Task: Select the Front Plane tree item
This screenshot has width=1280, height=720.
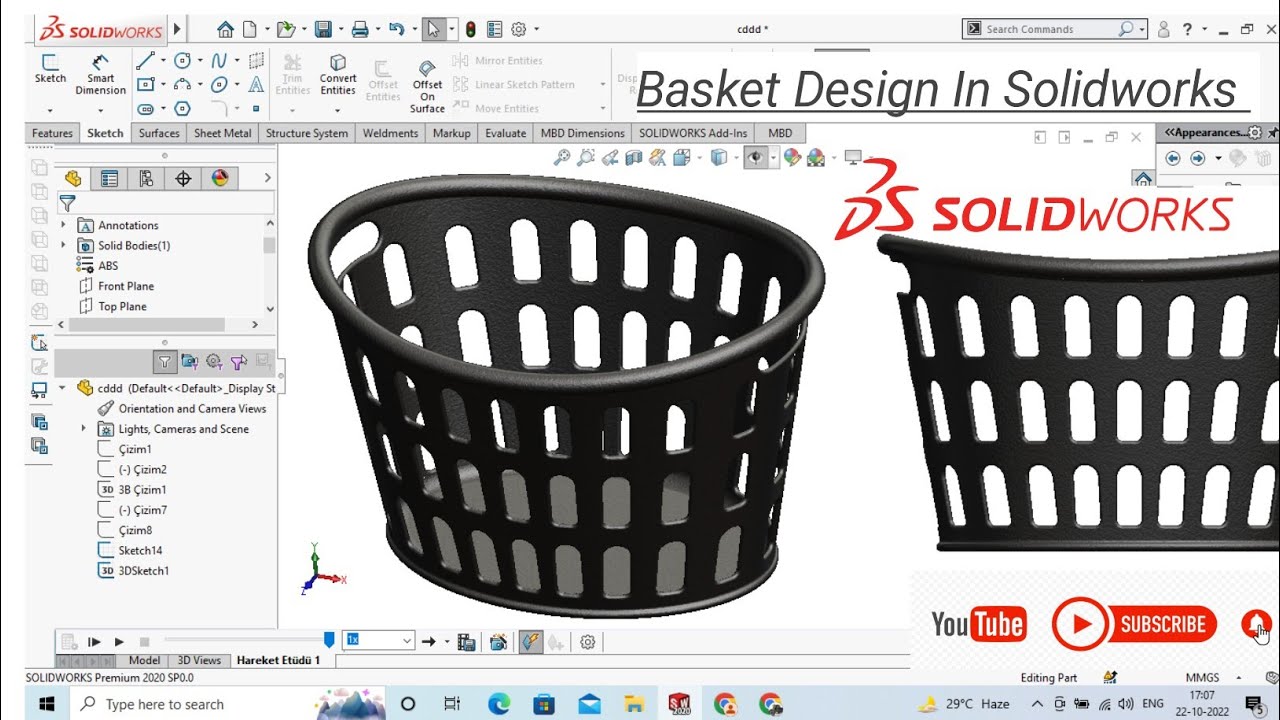Action: tap(115, 286)
